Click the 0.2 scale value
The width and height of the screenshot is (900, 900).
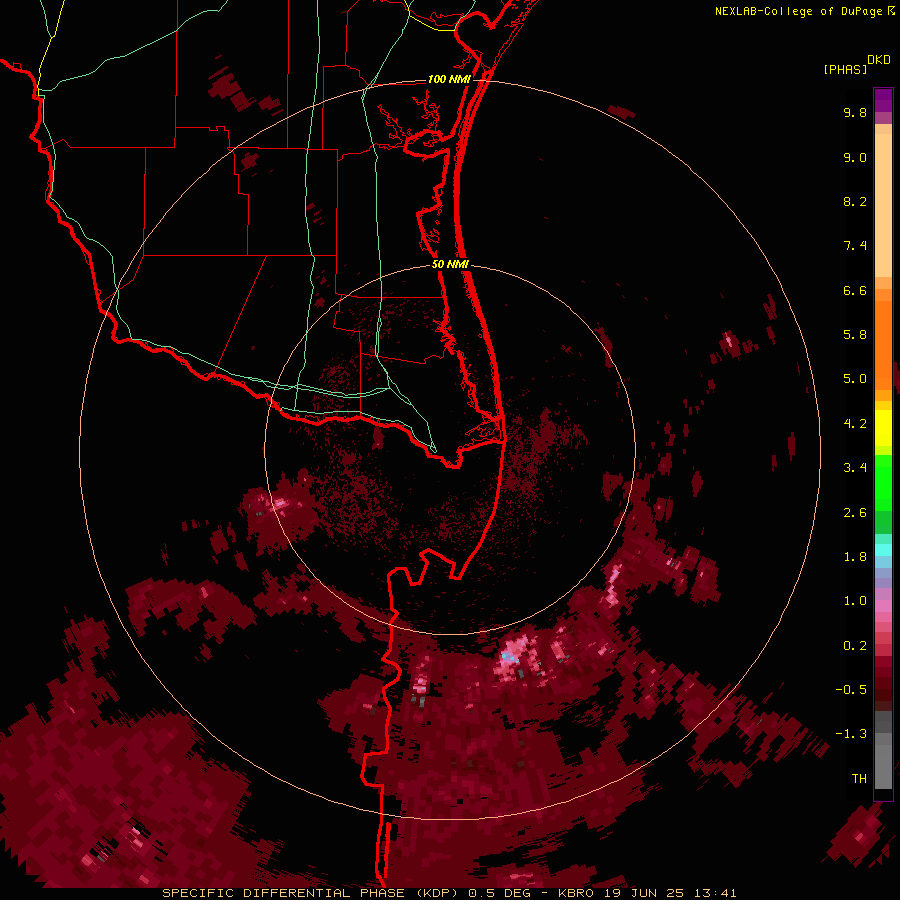pyautogui.click(x=855, y=646)
